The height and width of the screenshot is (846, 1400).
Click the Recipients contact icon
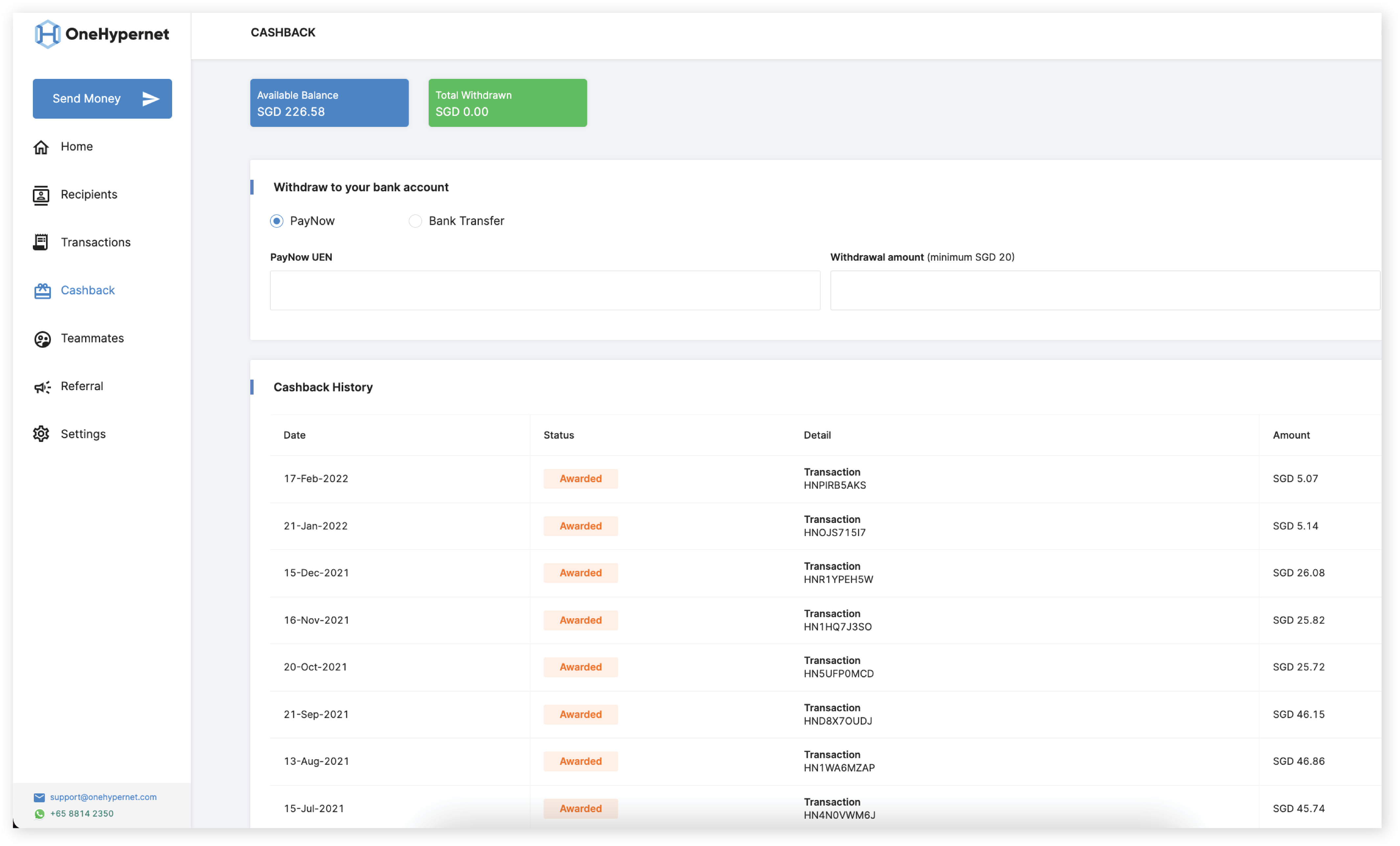tap(41, 195)
